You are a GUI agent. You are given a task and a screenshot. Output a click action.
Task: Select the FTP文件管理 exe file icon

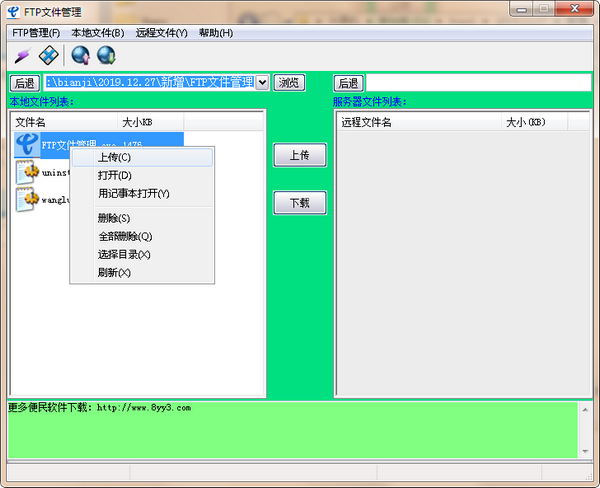point(28,145)
